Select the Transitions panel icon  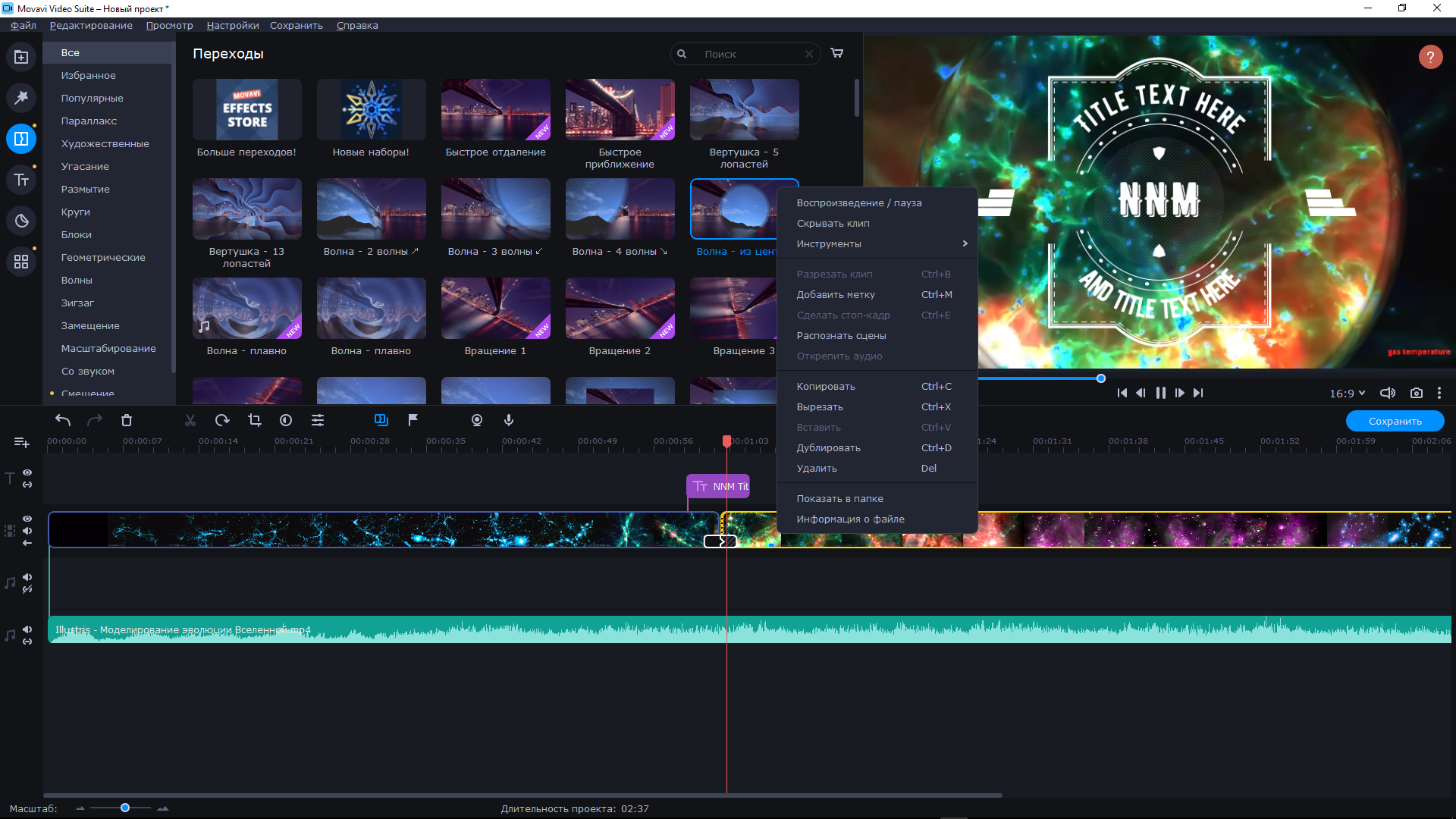(21, 139)
